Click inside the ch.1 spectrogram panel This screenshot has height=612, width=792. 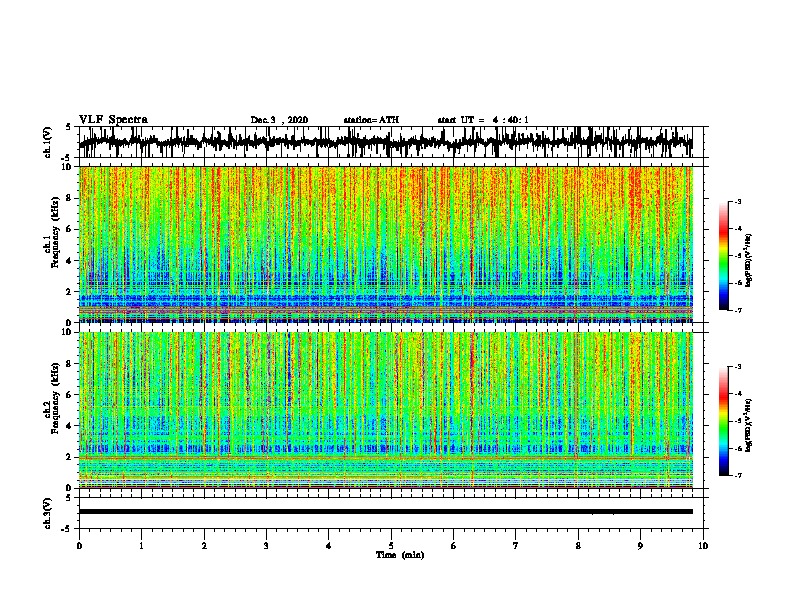point(385,244)
